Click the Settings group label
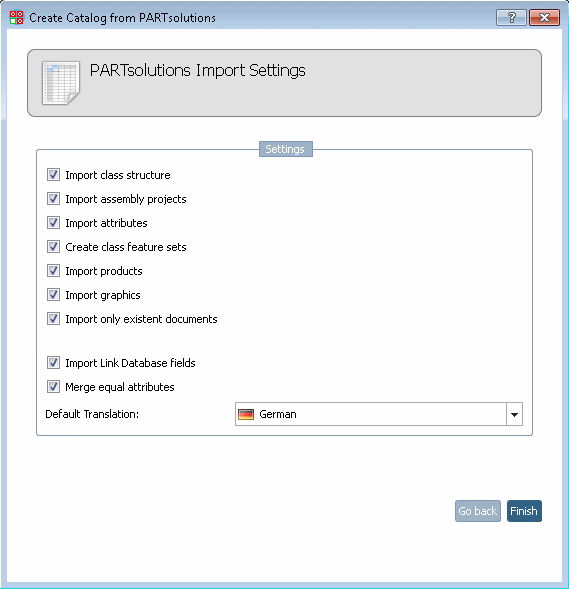The width and height of the screenshot is (569, 589). pyautogui.click(x=285, y=149)
